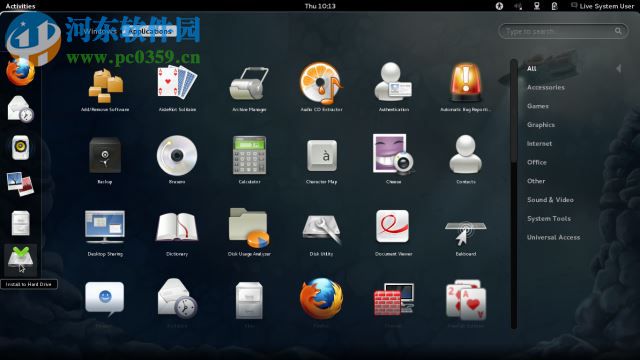Screen dimensions: 640x360
Task: Open Disk Utility
Action: click(322, 229)
